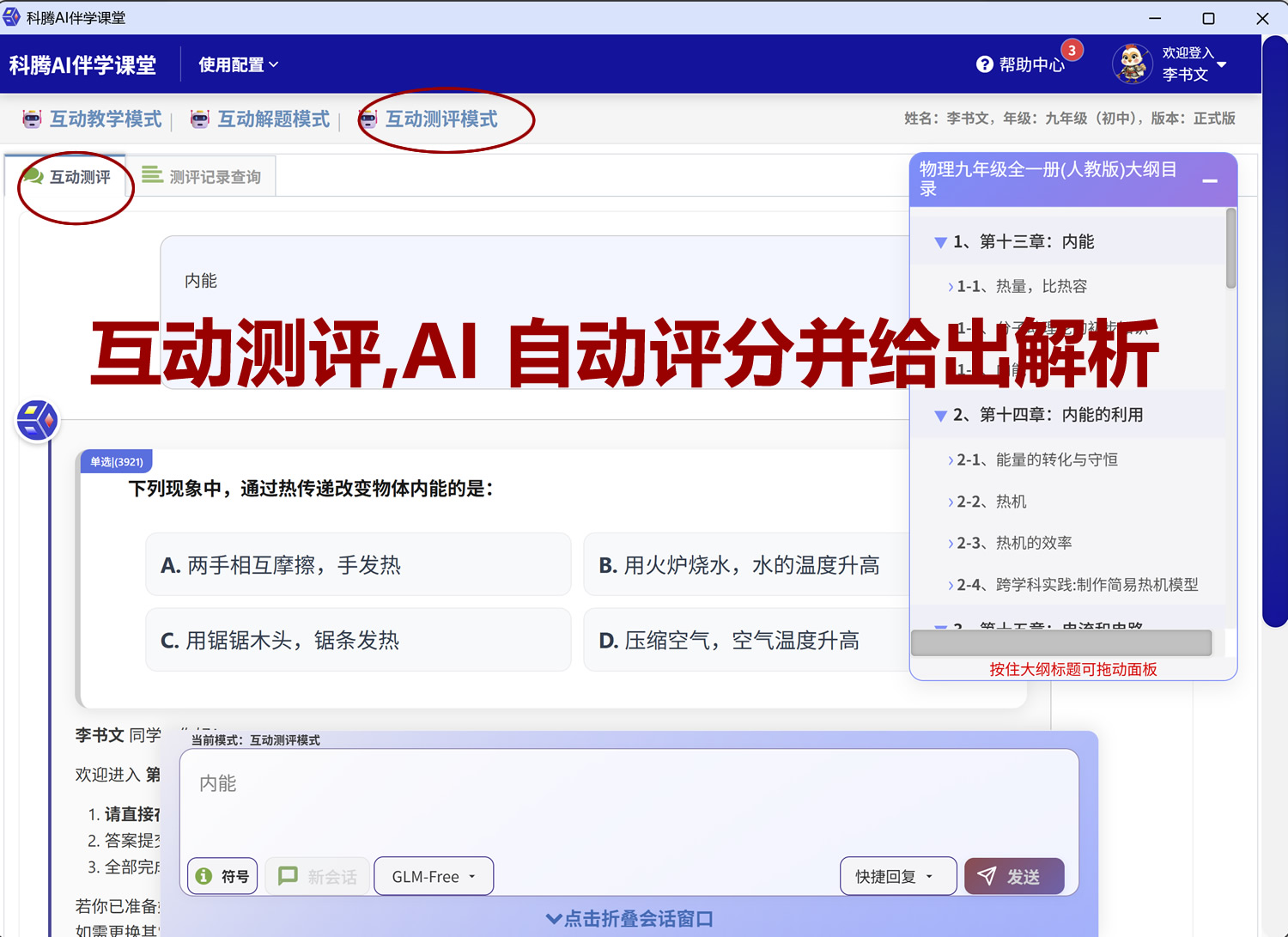The height and width of the screenshot is (937, 1288).
Task: Click the 发送 send button
Action: coord(1014,876)
